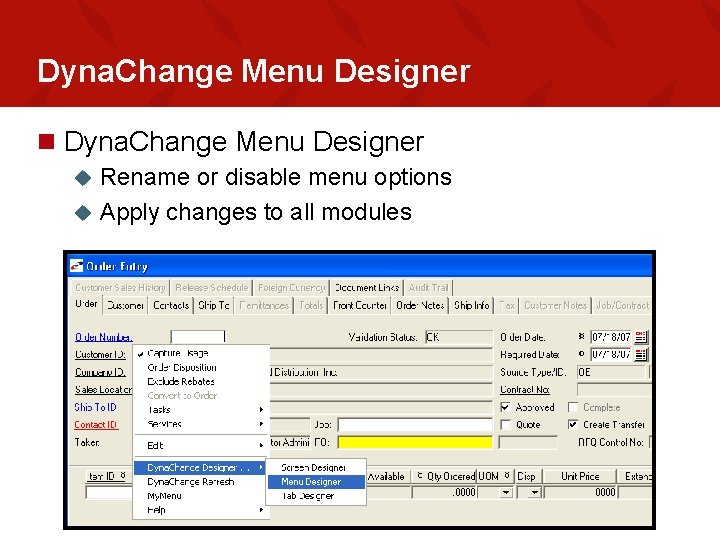Click the Validation Status field

tap(459, 337)
